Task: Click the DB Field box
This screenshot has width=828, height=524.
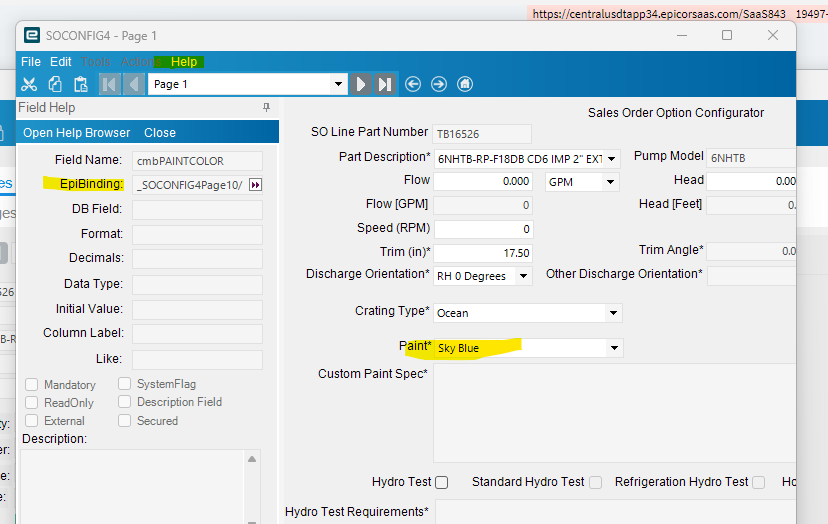Action: point(197,210)
